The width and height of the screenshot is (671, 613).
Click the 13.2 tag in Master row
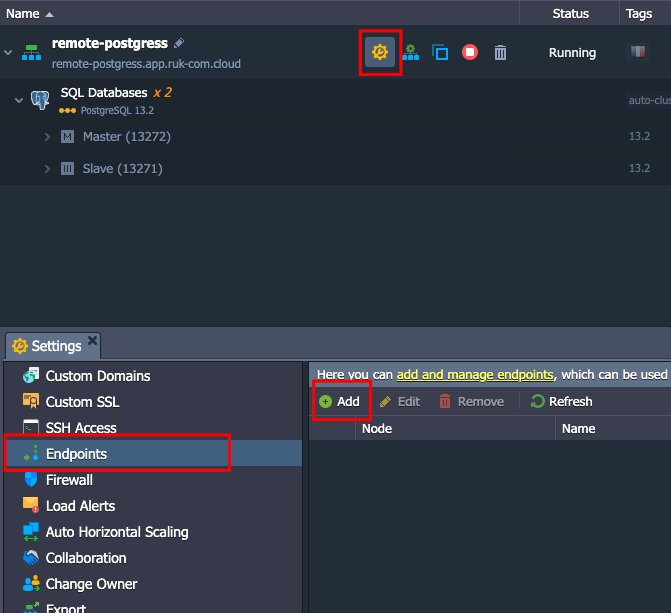[x=639, y=136]
